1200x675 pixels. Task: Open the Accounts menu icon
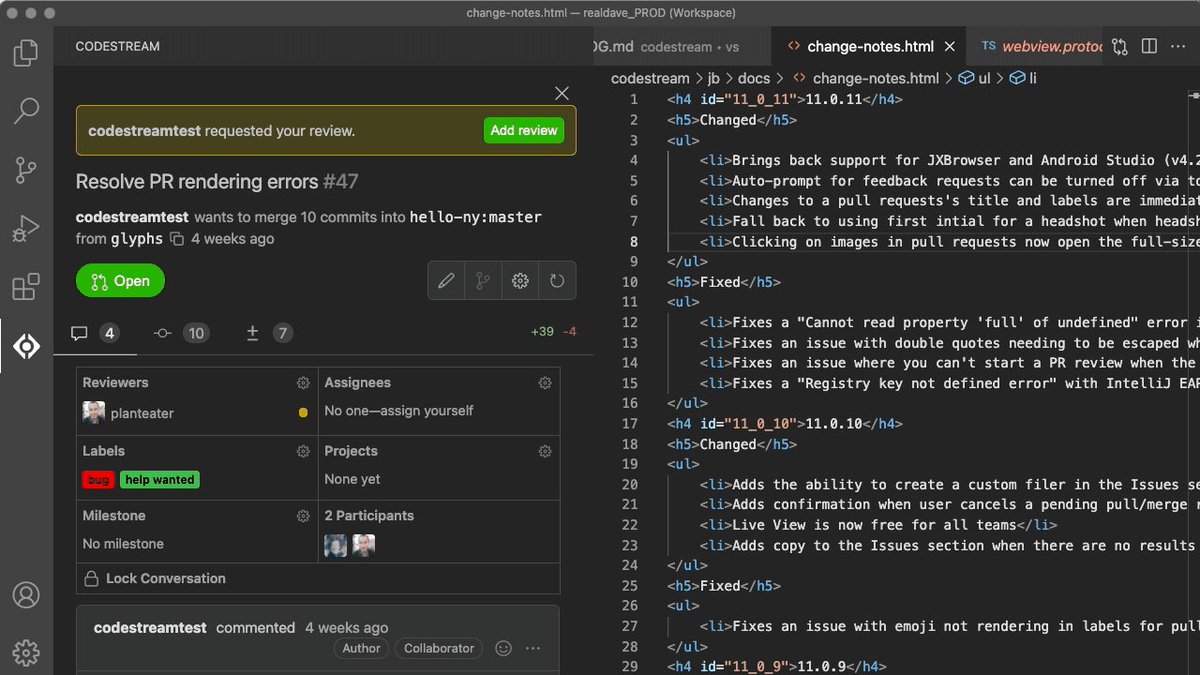pyautogui.click(x=26, y=594)
